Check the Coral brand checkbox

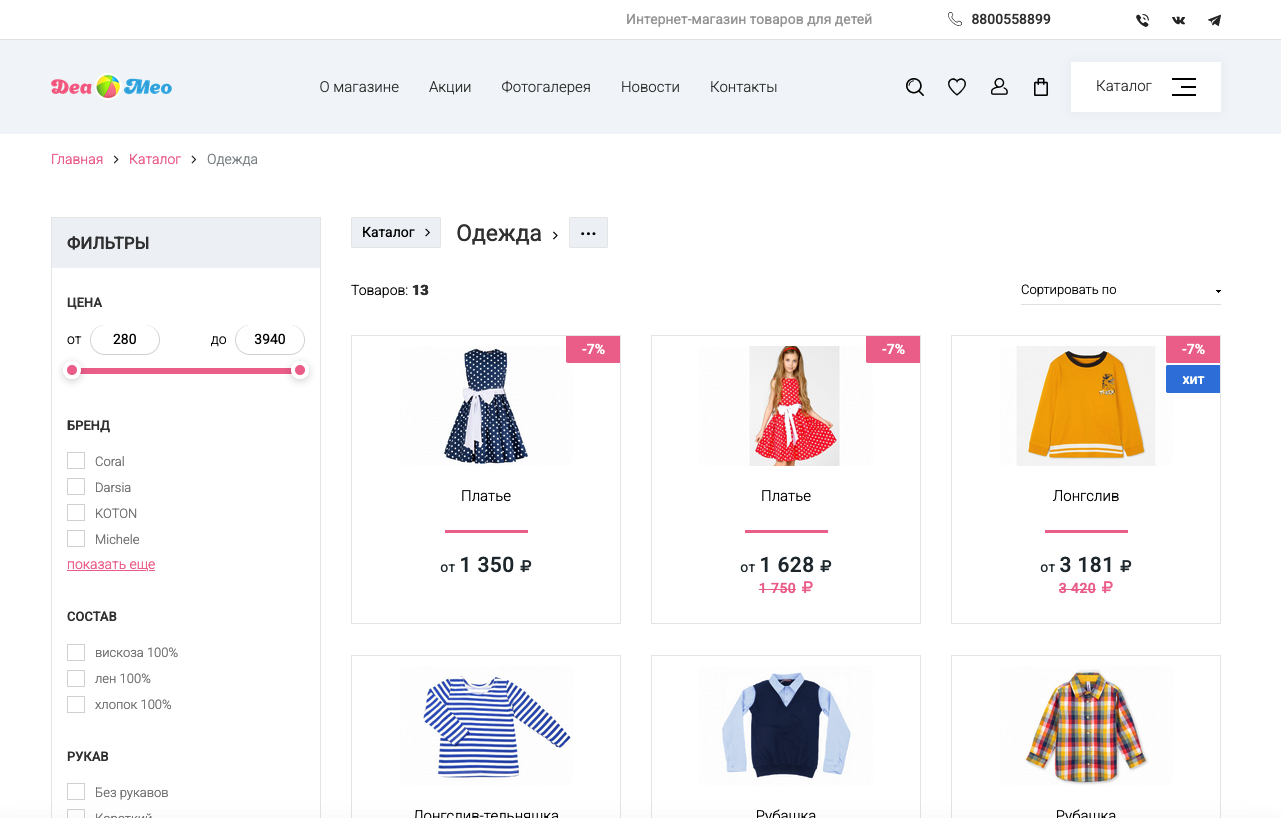pyautogui.click(x=76, y=461)
